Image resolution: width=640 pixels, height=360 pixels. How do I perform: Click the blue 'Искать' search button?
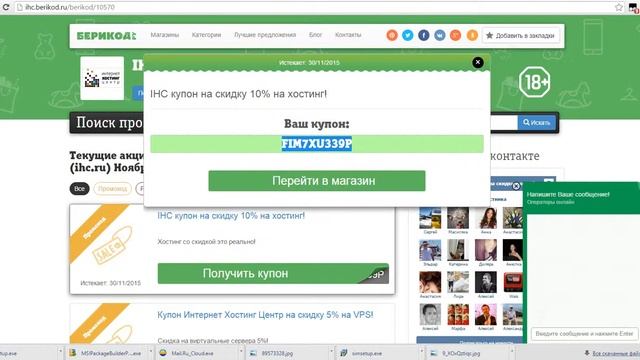pos(537,122)
